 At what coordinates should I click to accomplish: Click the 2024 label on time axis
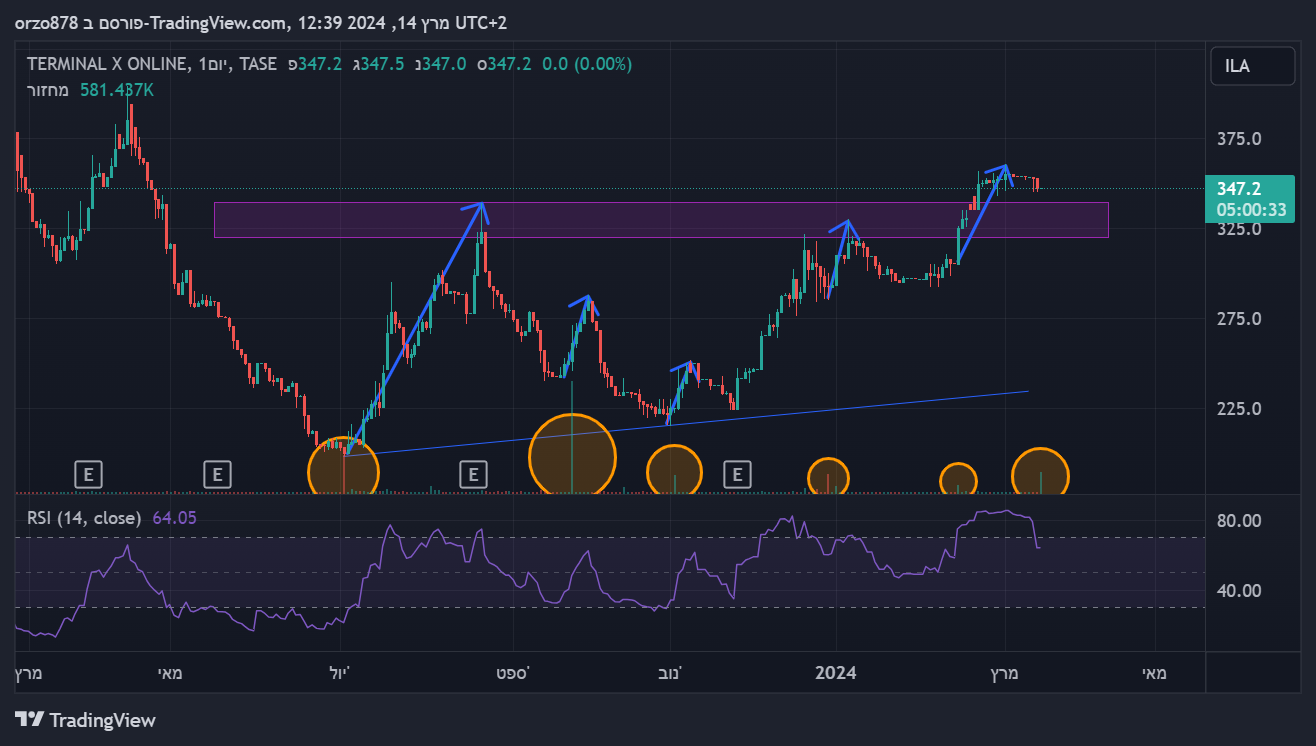(835, 673)
